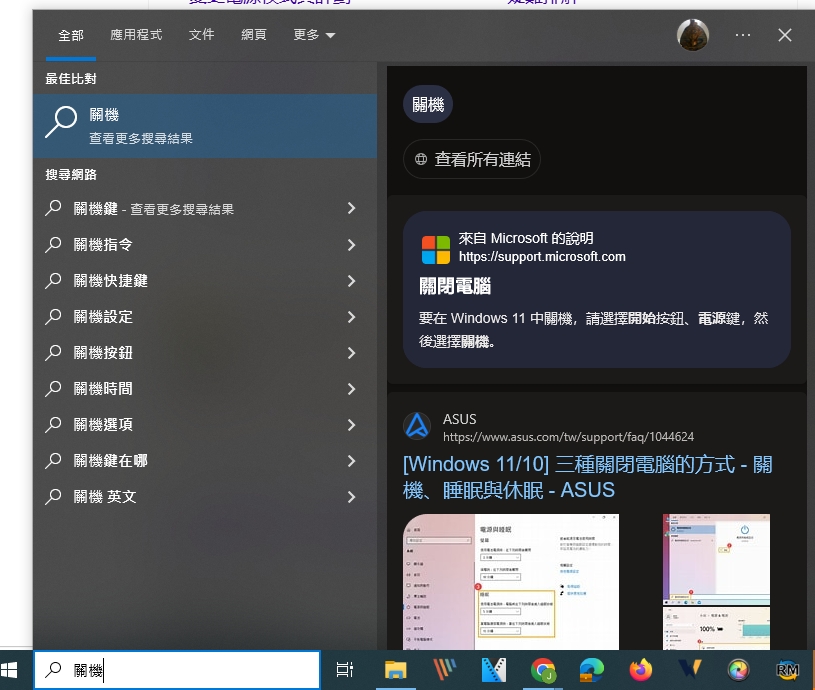
Task: Click search icon beside 關機指令
Action: tap(54, 244)
